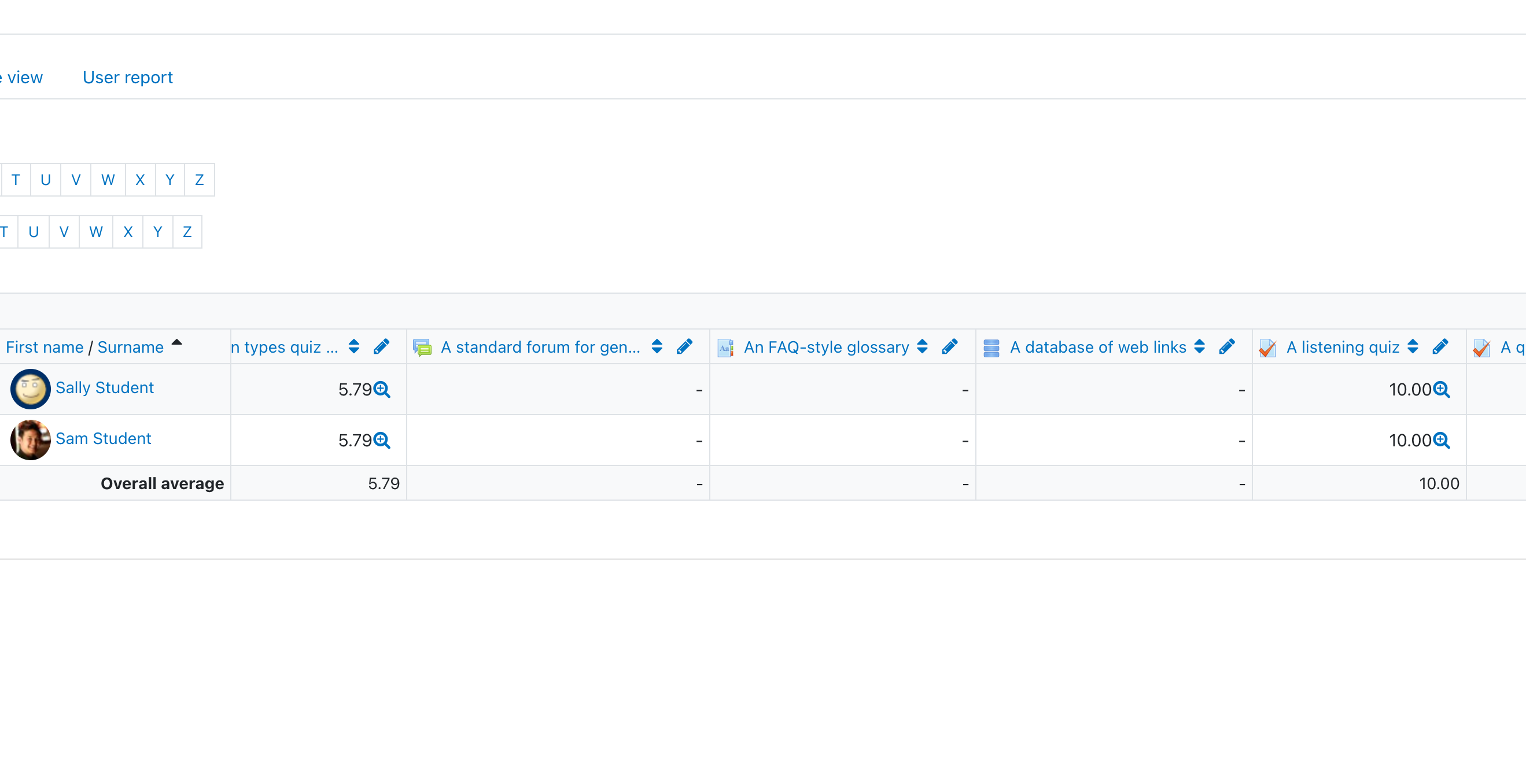Screen dimensions: 1526x784
Task: Click Sam Student's avatar picture
Action: (30, 440)
